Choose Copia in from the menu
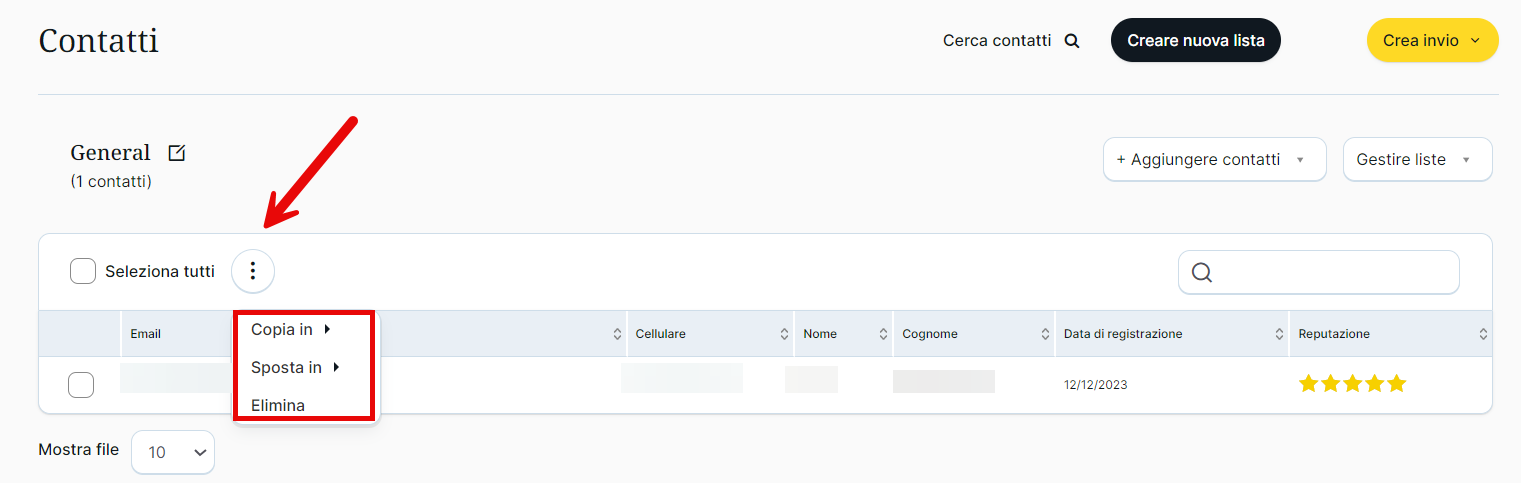Screen dimensions: 1521x483 point(282,329)
